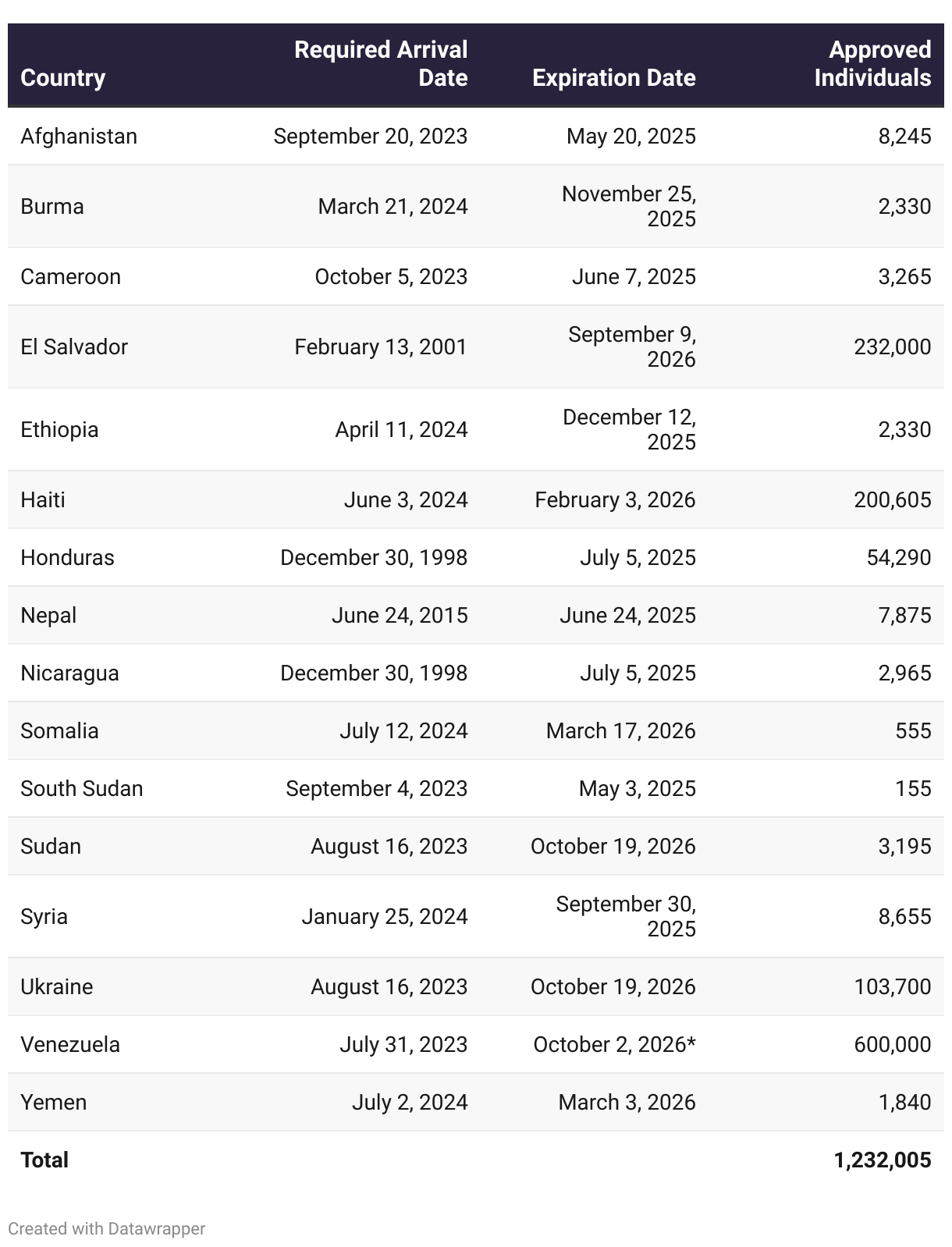The width and height of the screenshot is (952, 1247).
Task: Click Venezuela's 600,000 approved individuals value
Action: (892, 1045)
